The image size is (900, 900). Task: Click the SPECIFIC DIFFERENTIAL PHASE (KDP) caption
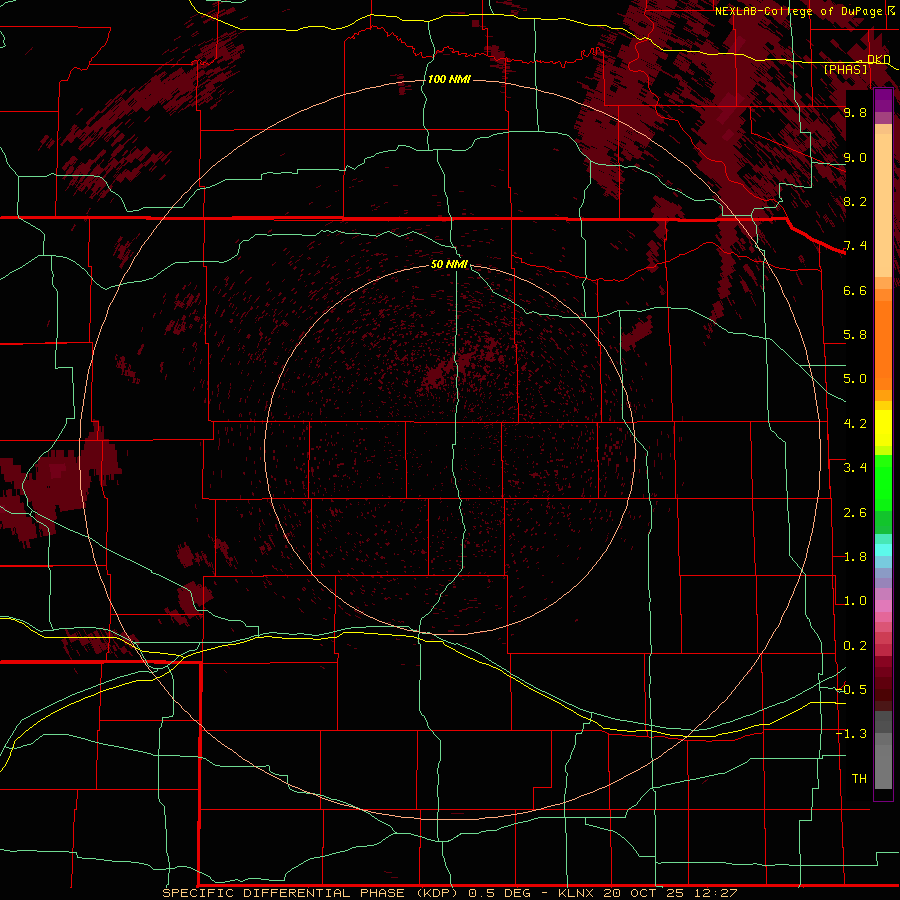tap(311, 893)
